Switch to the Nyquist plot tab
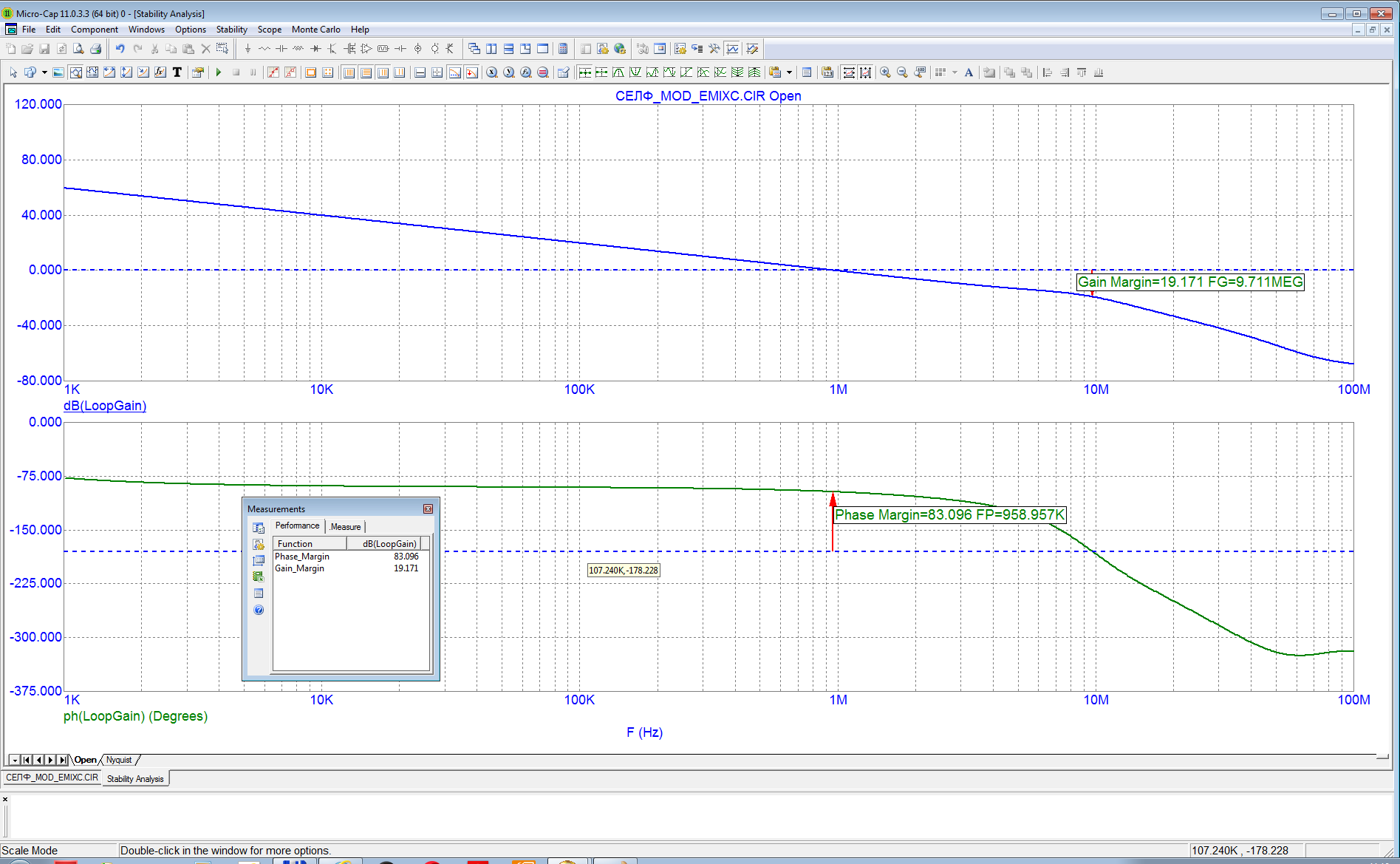This screenshot has height=864, width=1400. [x=119, y=760]
